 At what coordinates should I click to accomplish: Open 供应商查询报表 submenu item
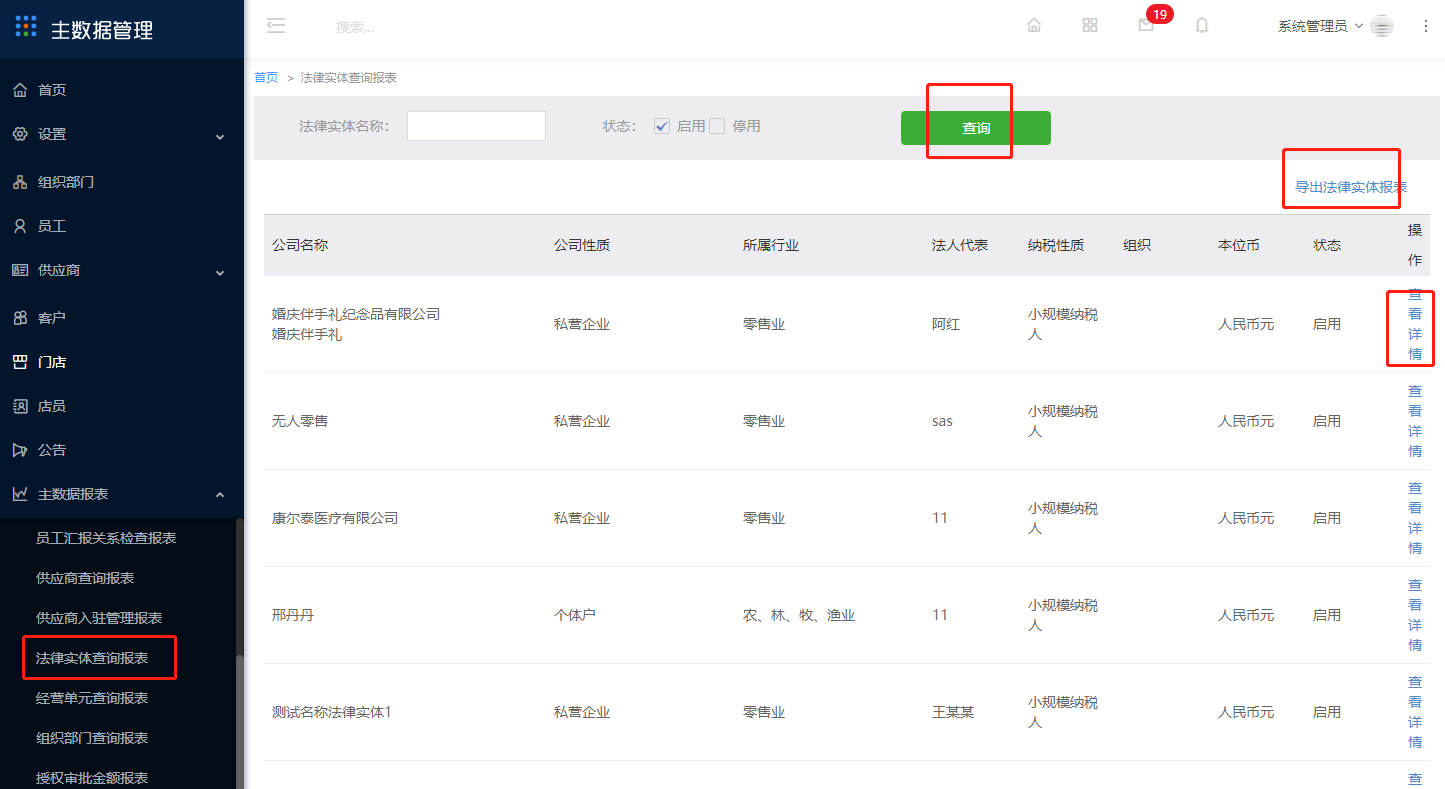(85, 578)
